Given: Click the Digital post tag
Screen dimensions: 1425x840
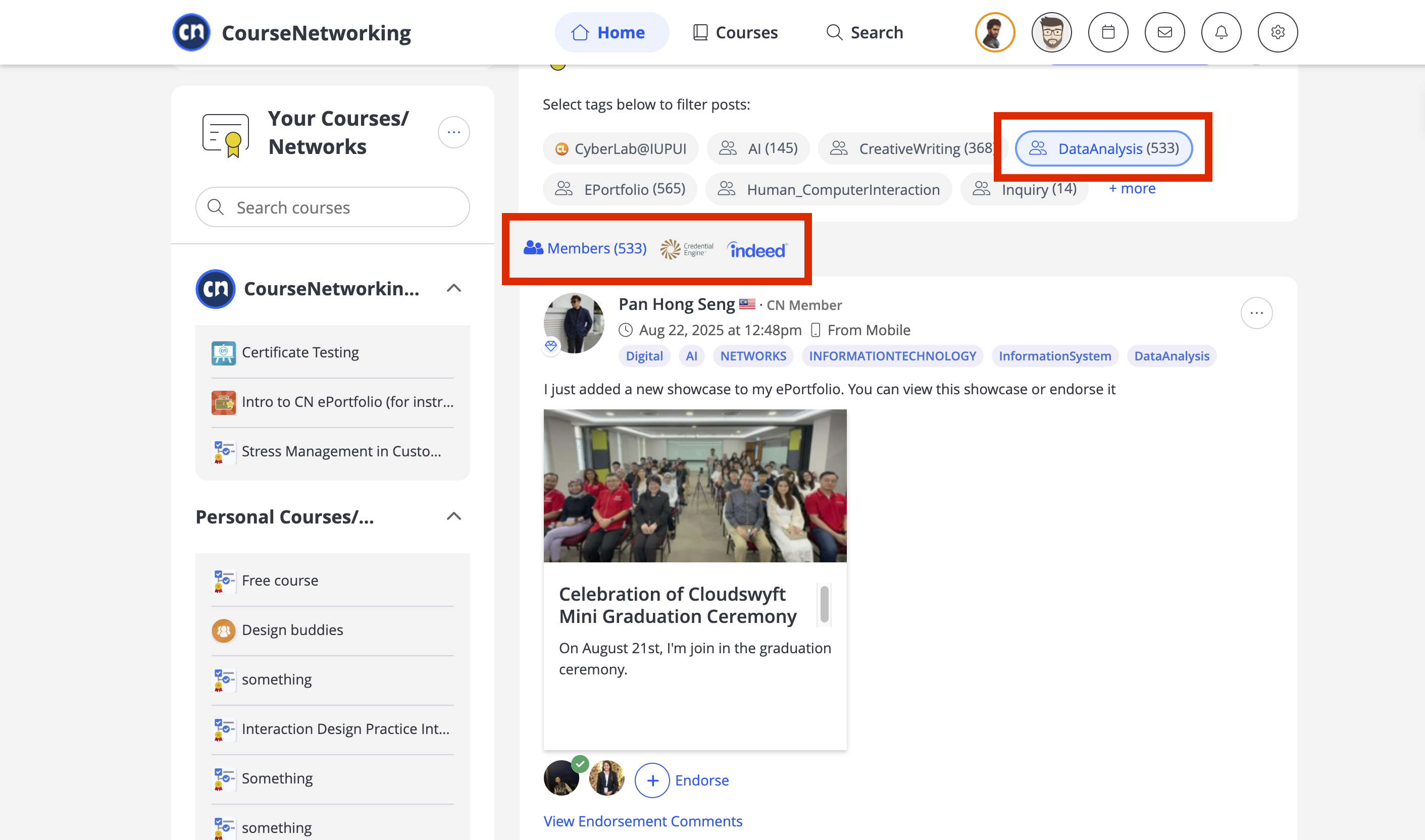Looking at the screenshot, I should click(644, 356).
